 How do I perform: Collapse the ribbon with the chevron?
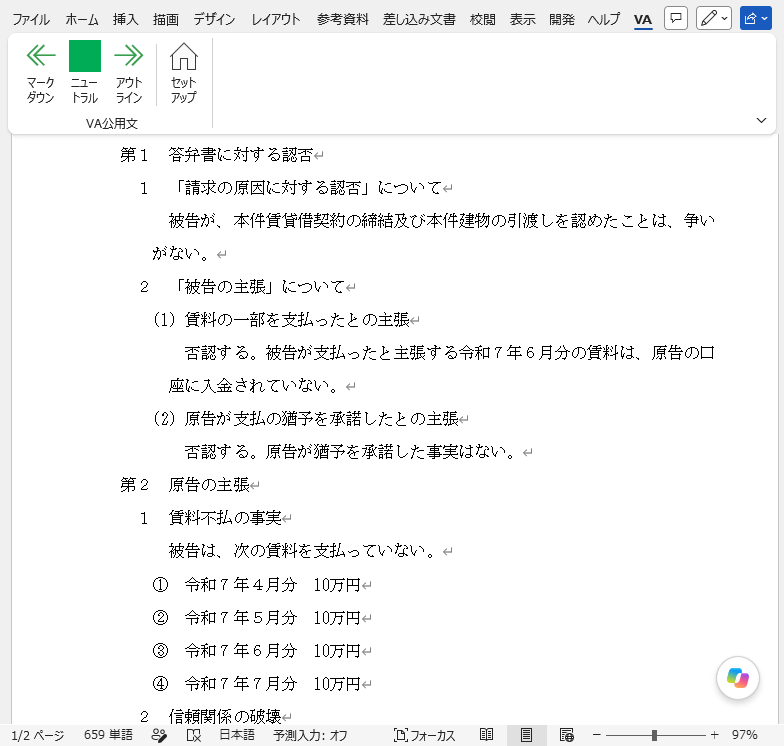coord(761,120)
